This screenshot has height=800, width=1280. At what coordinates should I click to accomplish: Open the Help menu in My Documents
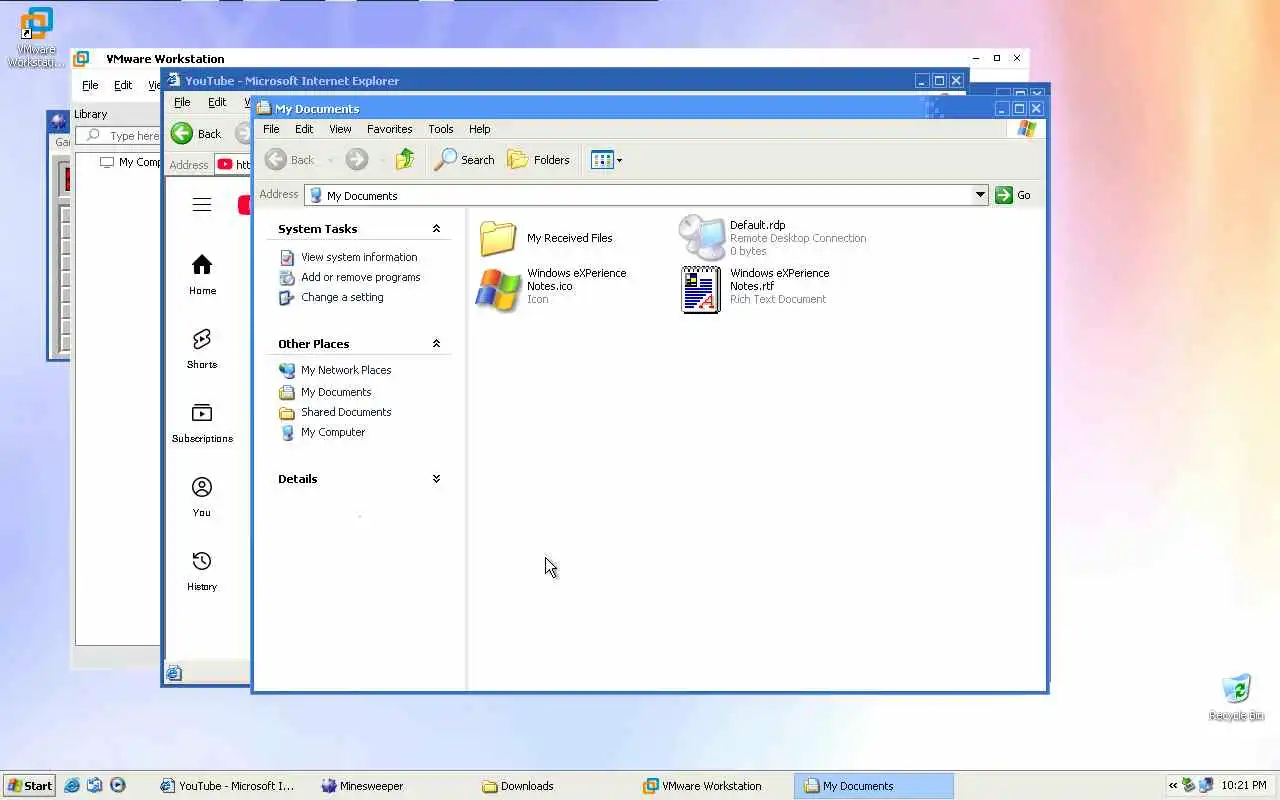(x=479, y=129)
